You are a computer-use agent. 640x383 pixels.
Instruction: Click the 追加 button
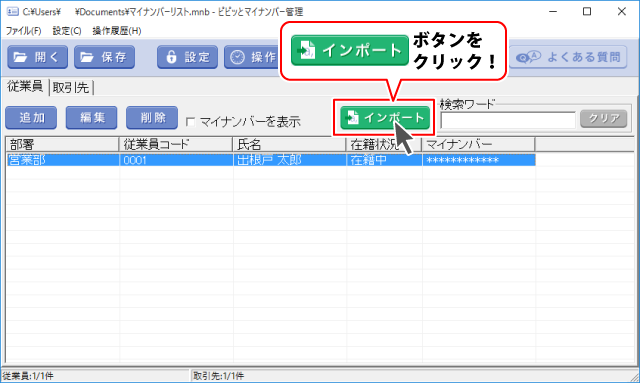point(31,118)
